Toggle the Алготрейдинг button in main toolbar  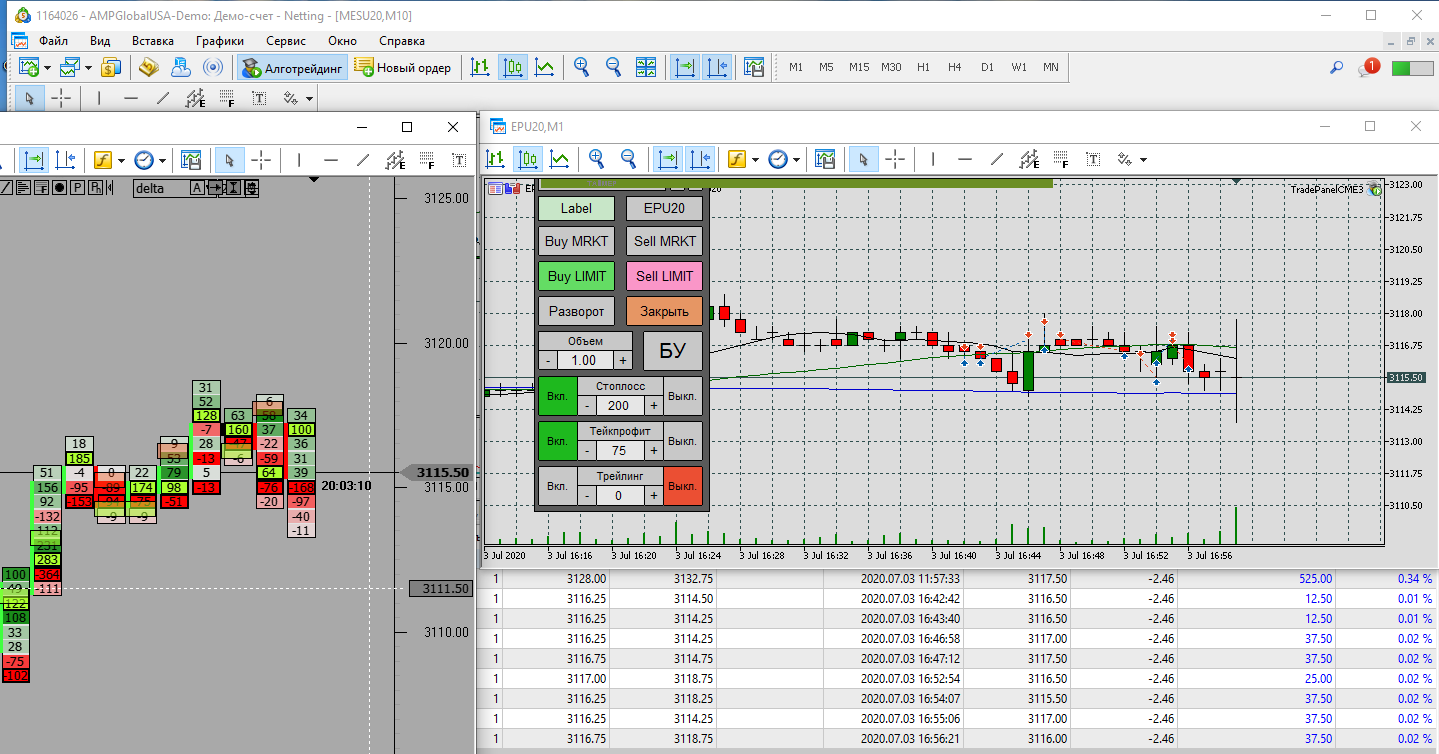point(292,68)
